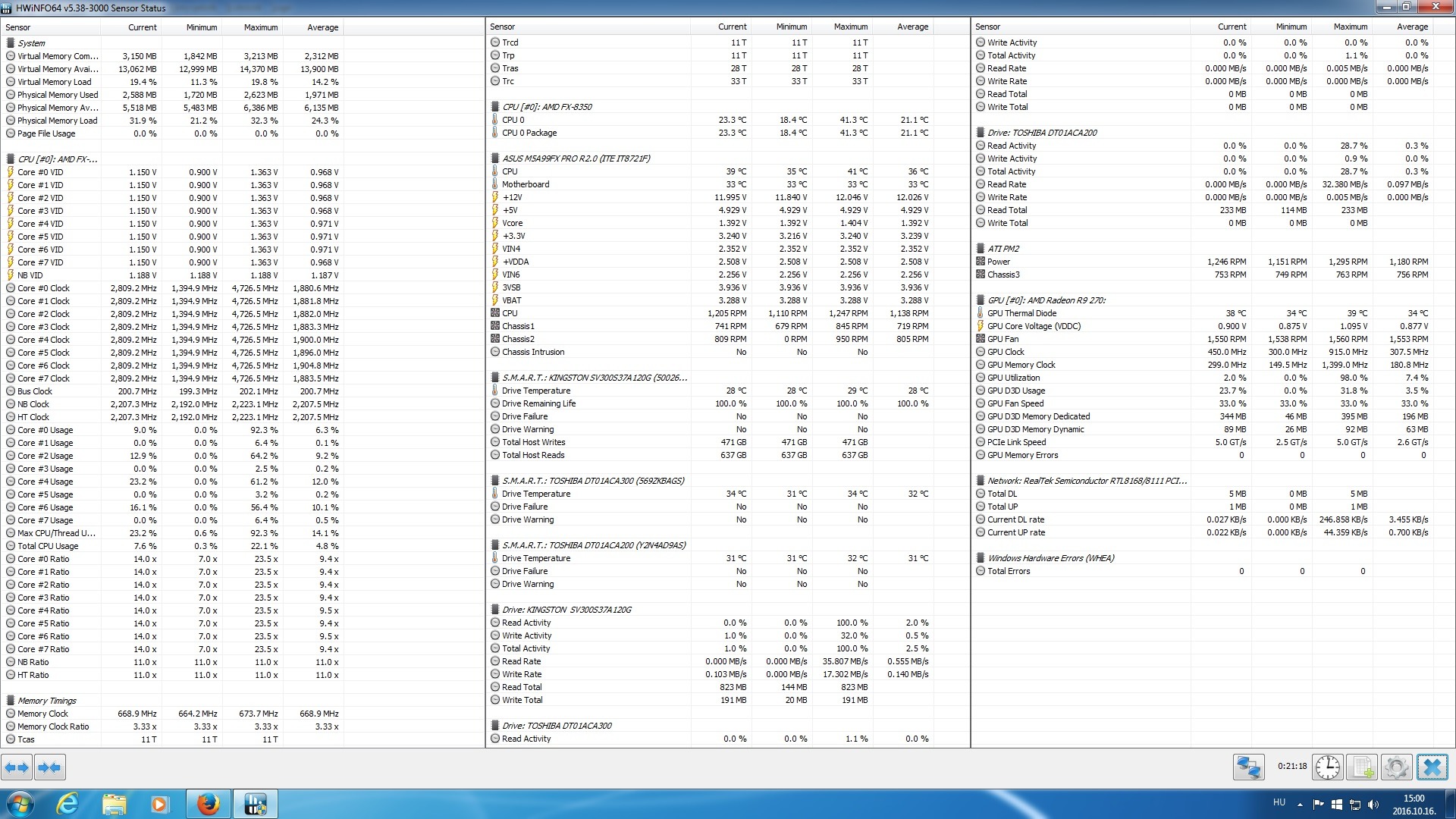Select the Total CPU Usage row
The image size is (1456, 819).
point(174,546)
